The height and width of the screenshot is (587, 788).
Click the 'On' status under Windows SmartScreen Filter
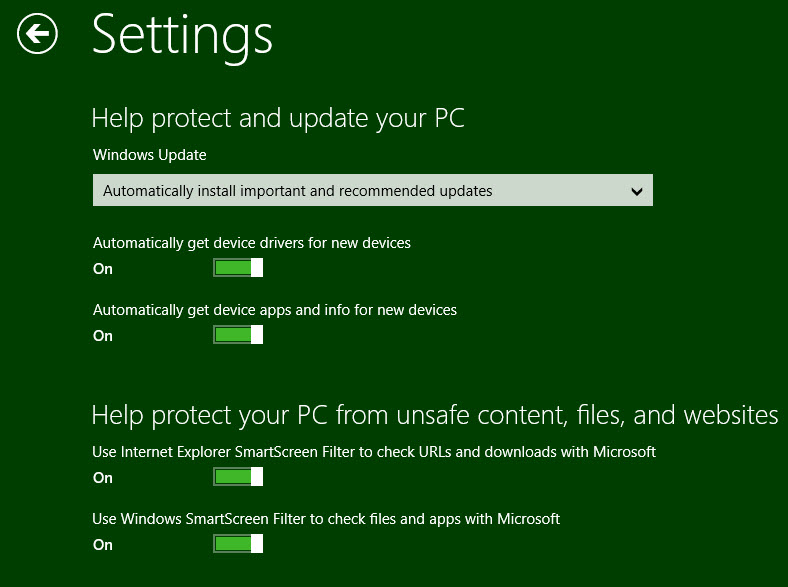[103, 545]
